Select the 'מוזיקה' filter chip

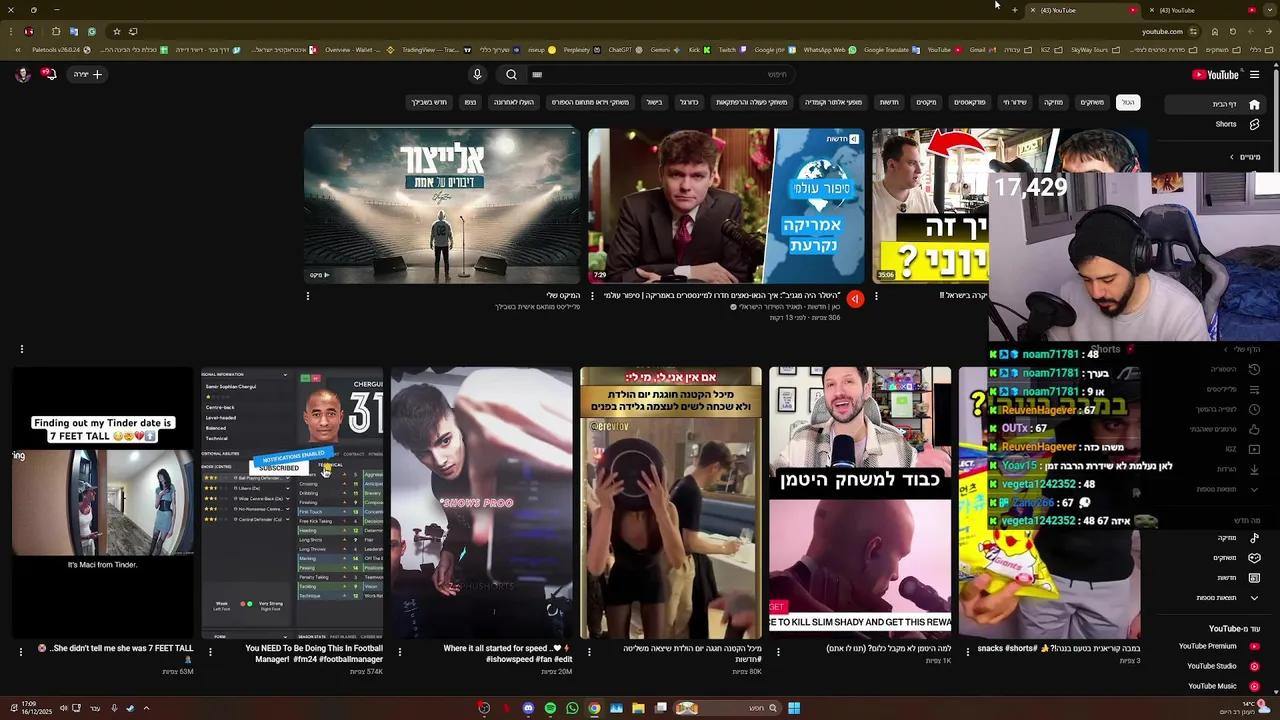point(1054,102)
